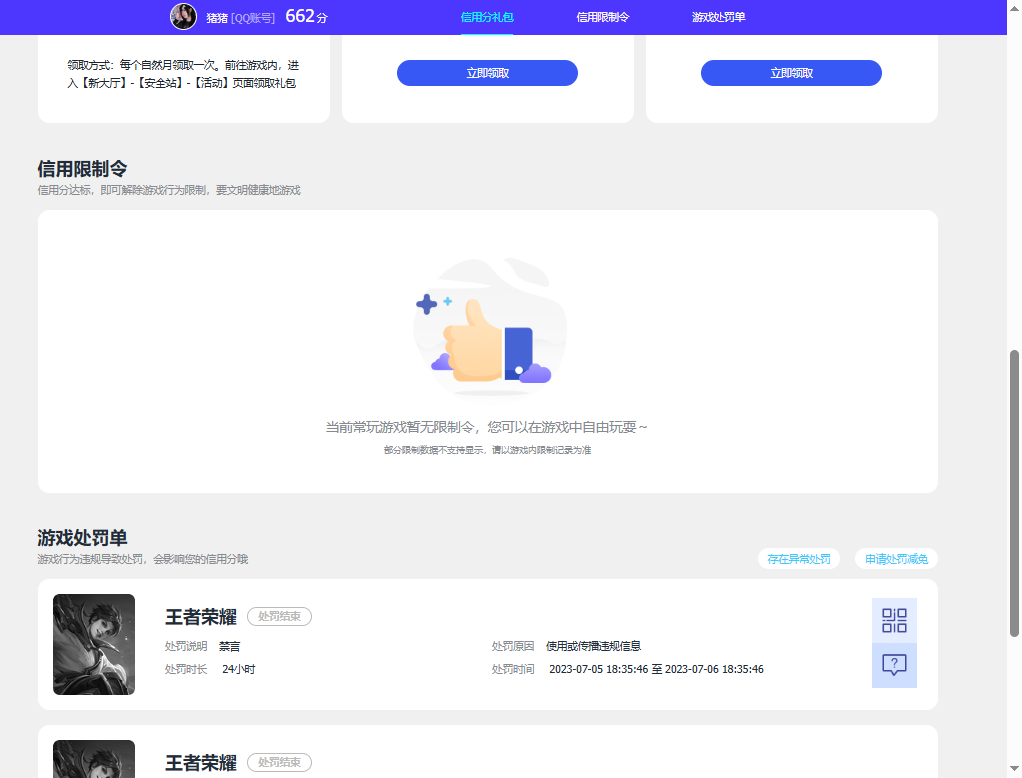The image size is (1022, 778).
Task: Click 使用或传播违规信息 reason text
Action: [x=593, y=646]
